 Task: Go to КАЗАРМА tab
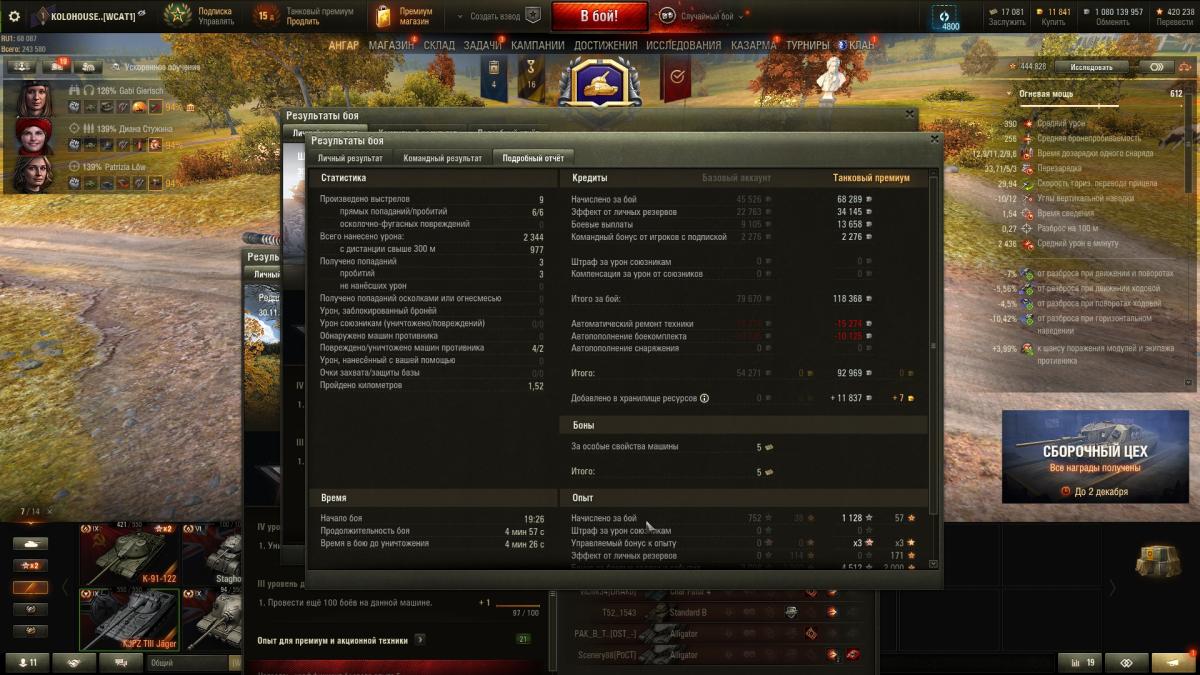tap(754, 45)
